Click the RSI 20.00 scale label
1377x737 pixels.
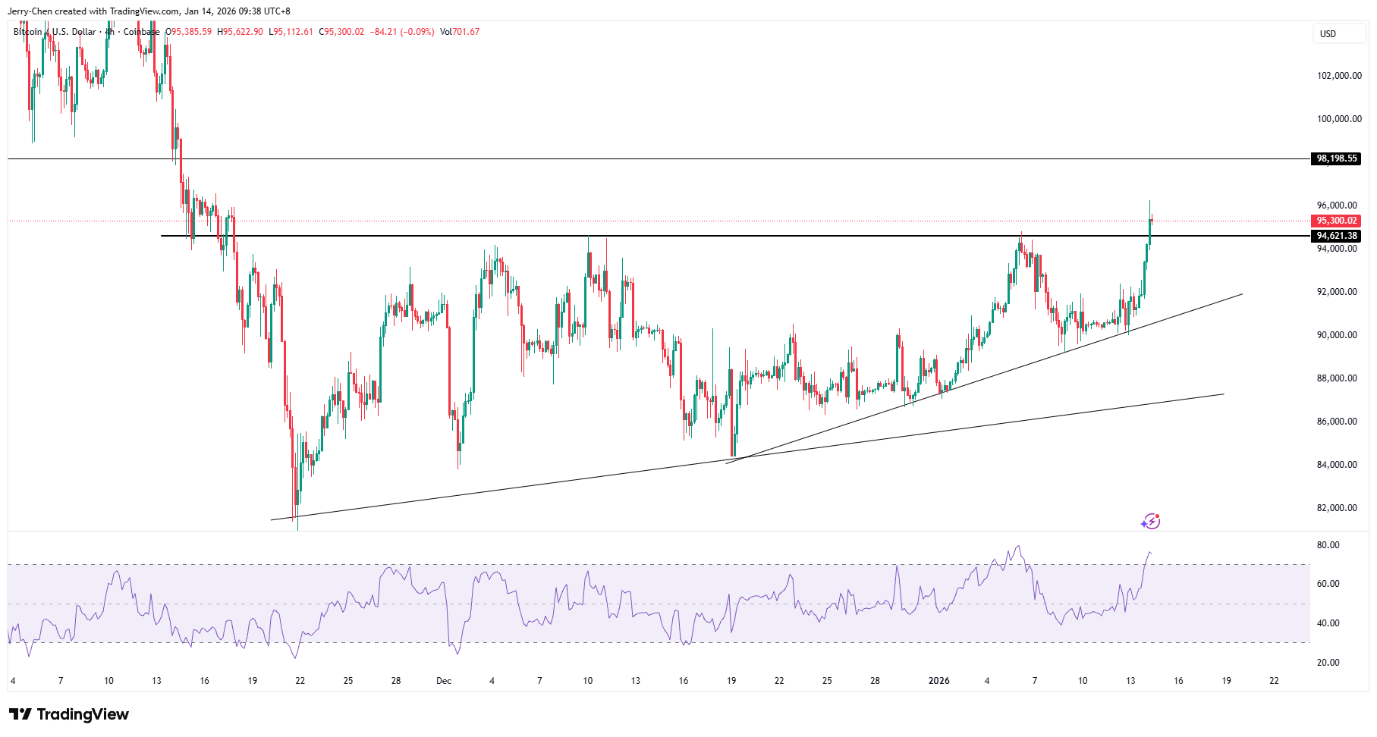click(x=1327, y=662)
